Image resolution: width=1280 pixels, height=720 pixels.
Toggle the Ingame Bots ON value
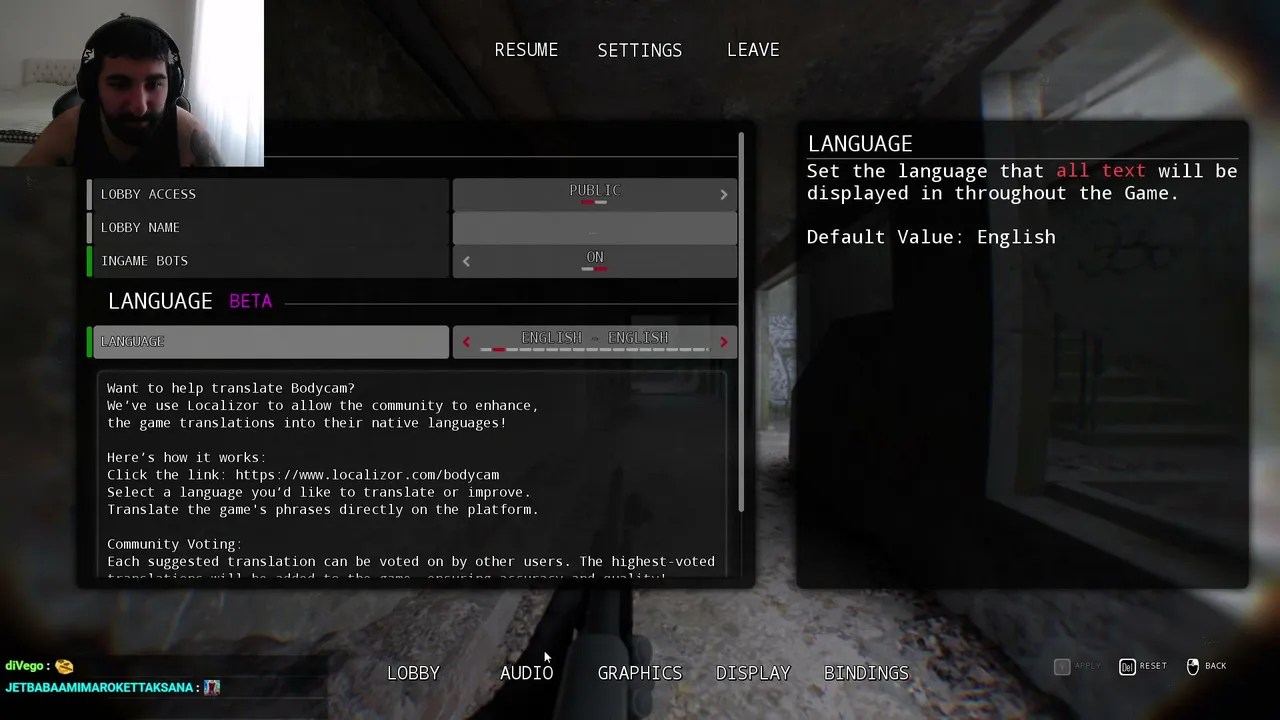(595, 258)
